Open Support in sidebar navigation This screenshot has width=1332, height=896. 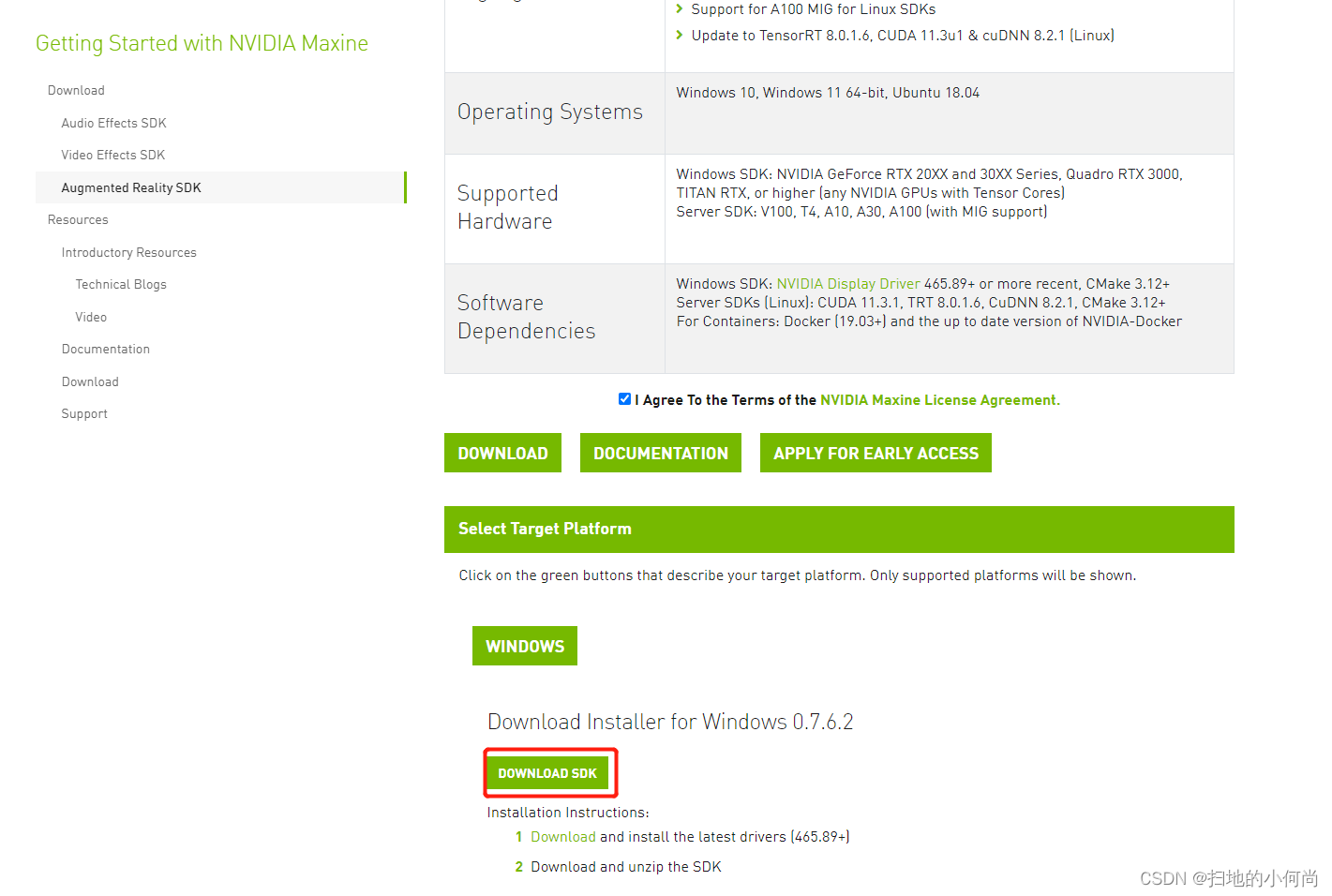[84, 413]
